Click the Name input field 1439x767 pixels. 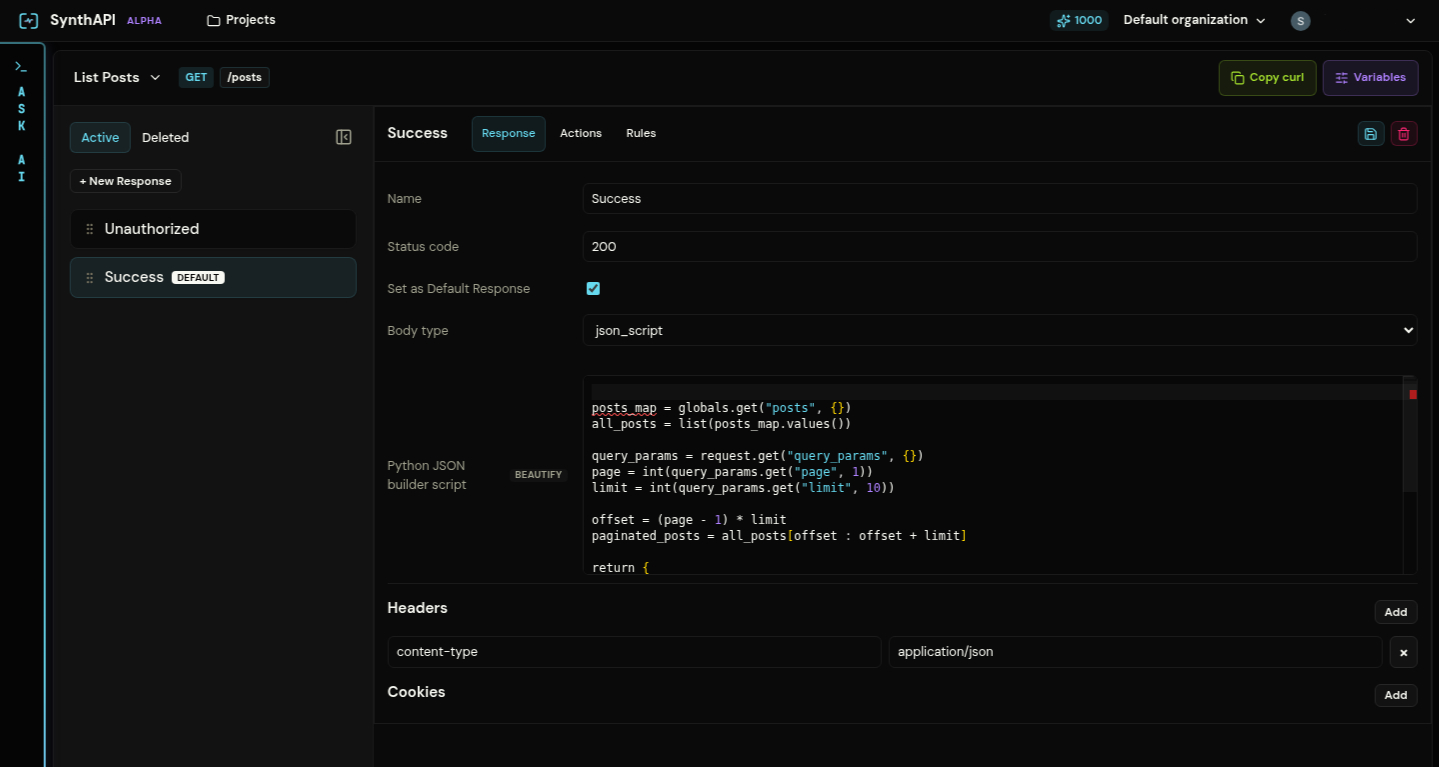click(x=1000, y=199)
